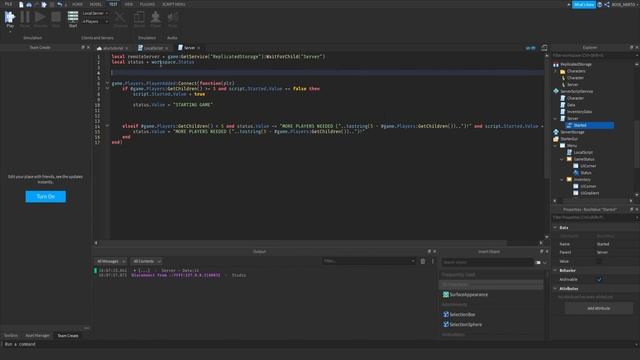Open the All Contexts filter dropdown
This screenshot has width=640, height=360.
coord(147,261)
